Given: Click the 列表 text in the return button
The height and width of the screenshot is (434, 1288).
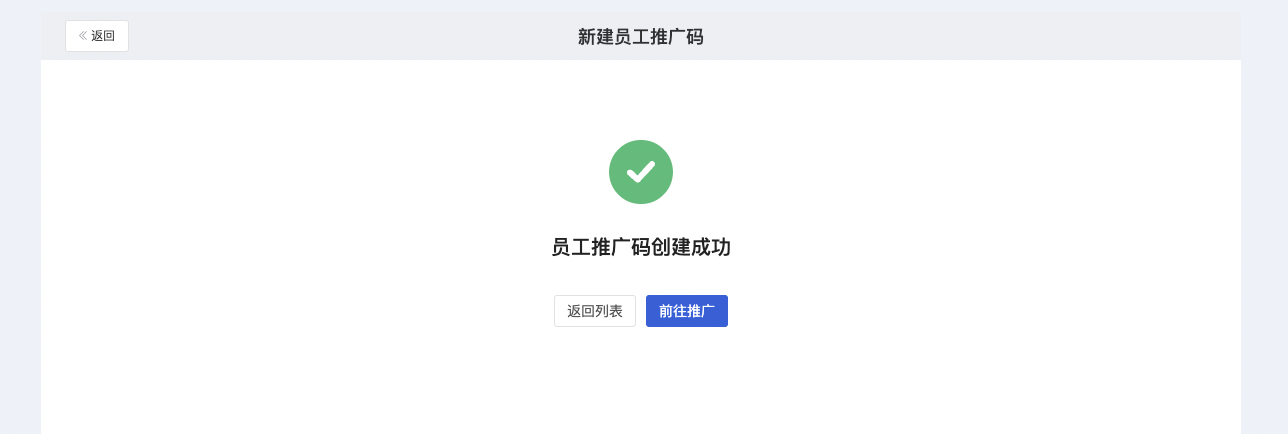Looking at the screenshot, I should [x=609, y=311].
